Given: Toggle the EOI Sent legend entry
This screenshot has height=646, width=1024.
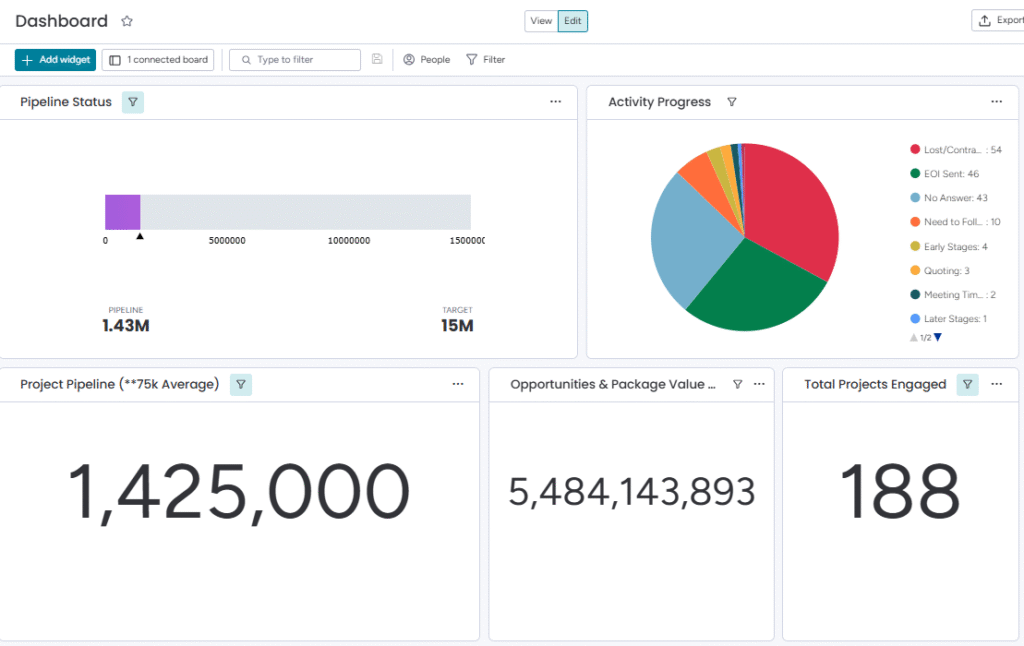Looking at the screenshot, I should coord(950,174).
